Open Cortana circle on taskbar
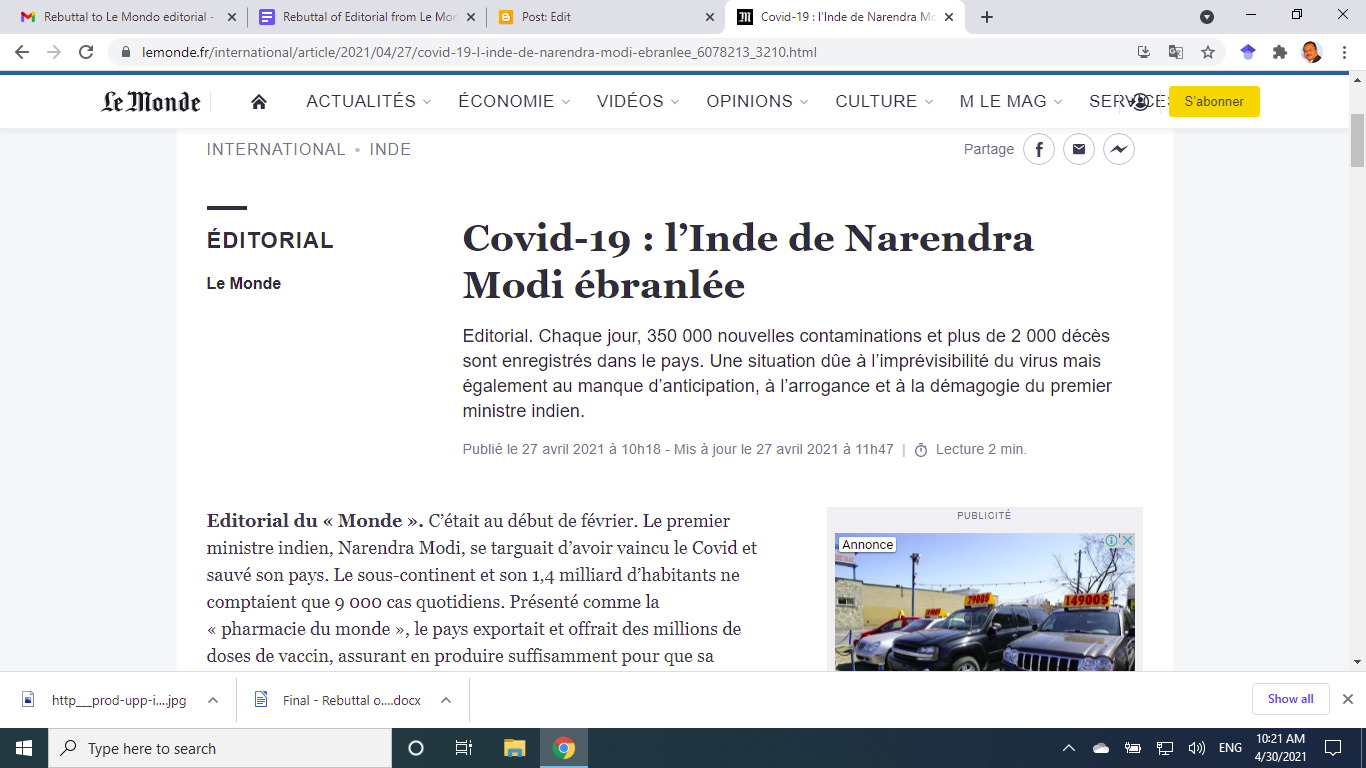 coord(416,748)
